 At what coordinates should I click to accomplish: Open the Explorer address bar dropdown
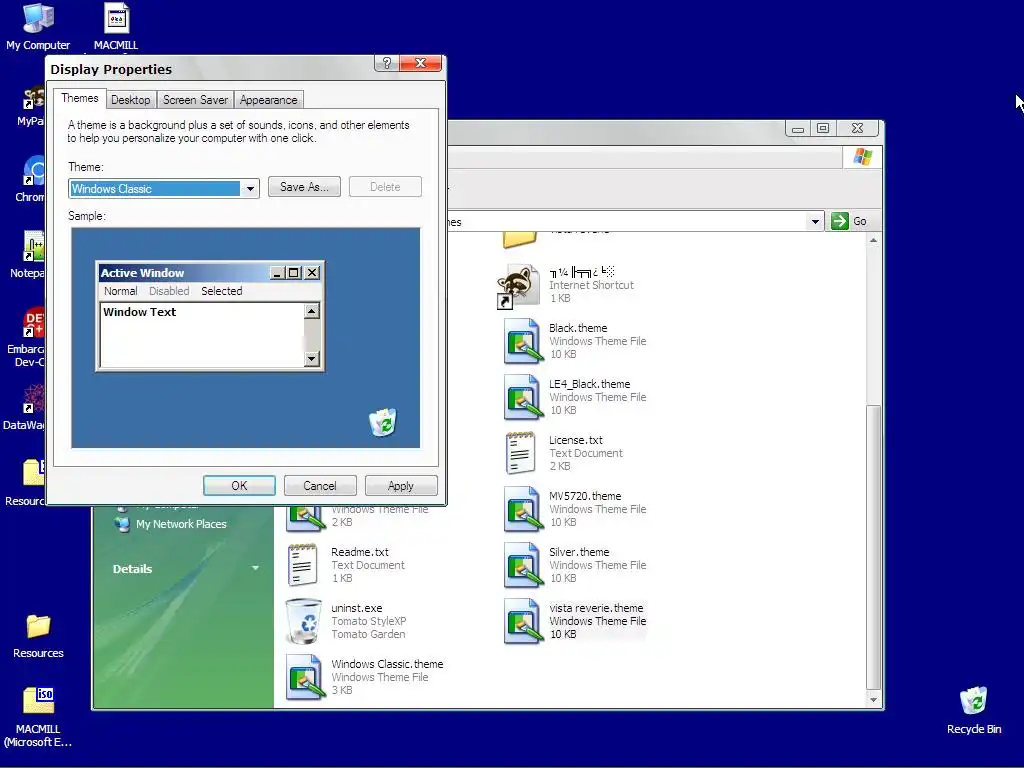tap(814, 221)
